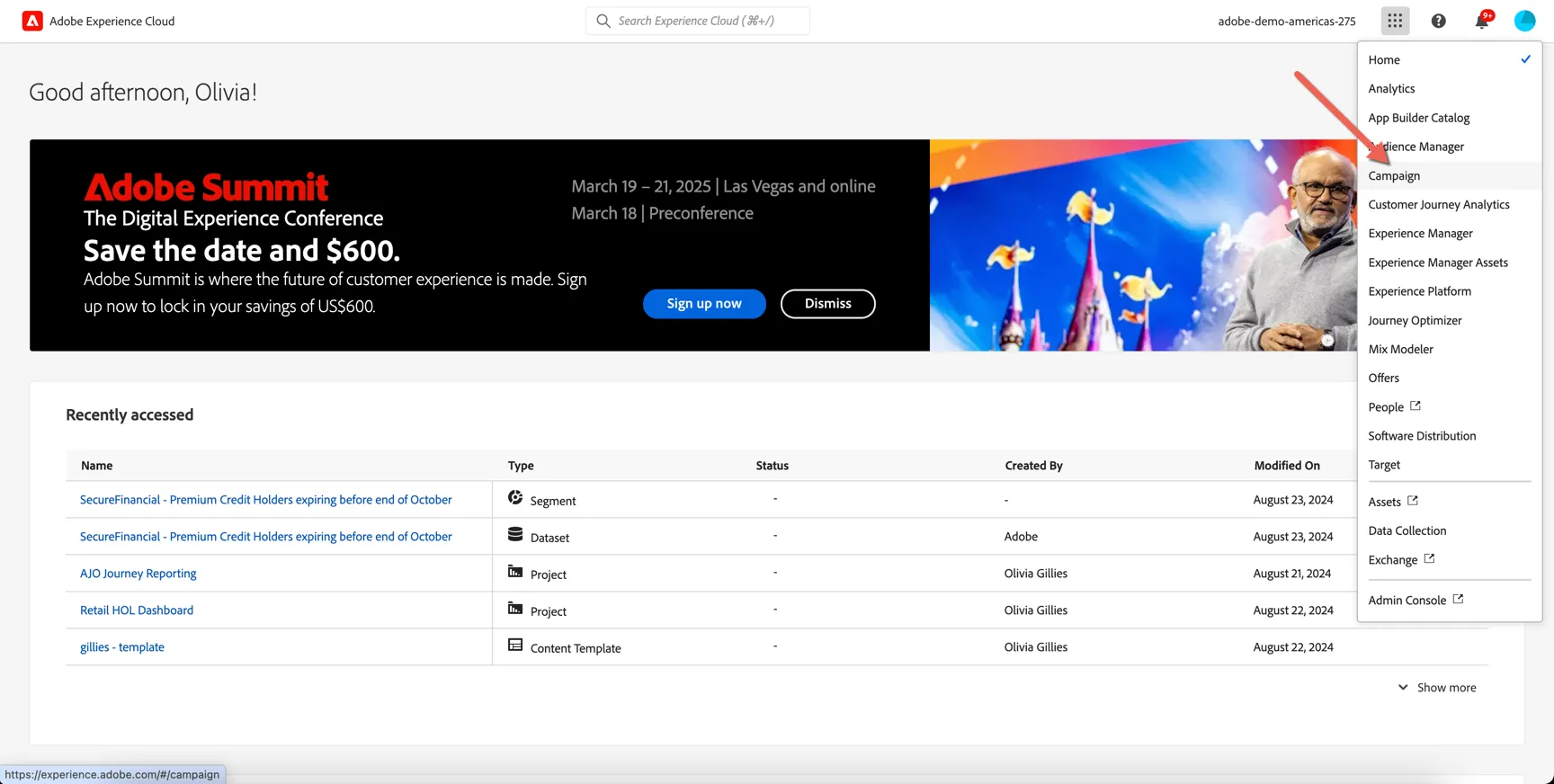
Task: Click external link icon beside Exchange
Action: (x=1429, y=559)
